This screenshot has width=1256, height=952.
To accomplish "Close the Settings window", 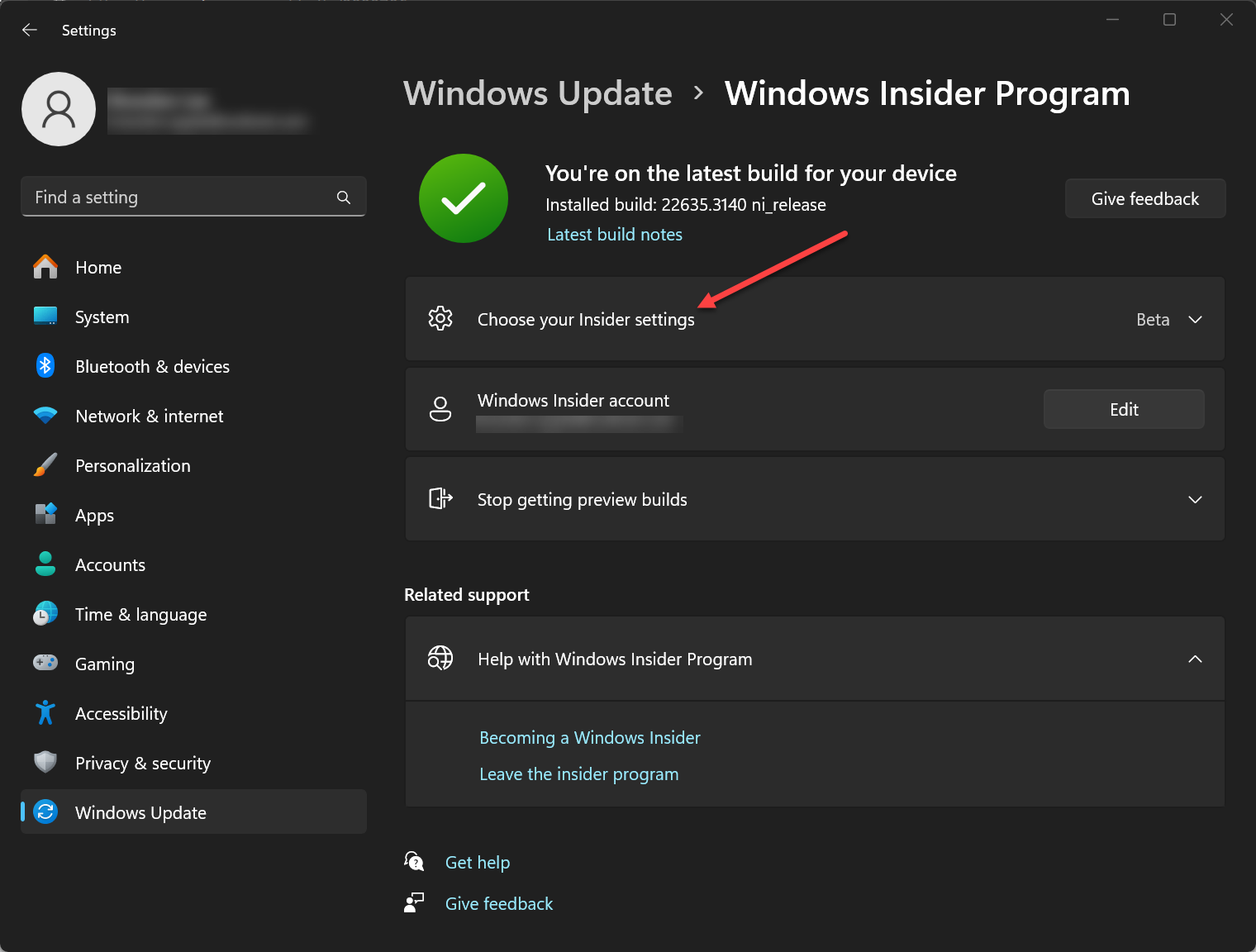I will point(1226,19).
